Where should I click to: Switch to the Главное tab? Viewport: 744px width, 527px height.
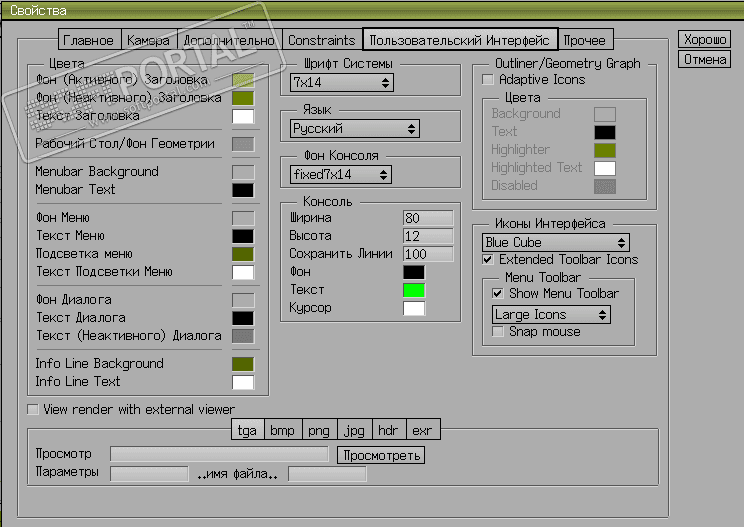click(90, 40)
